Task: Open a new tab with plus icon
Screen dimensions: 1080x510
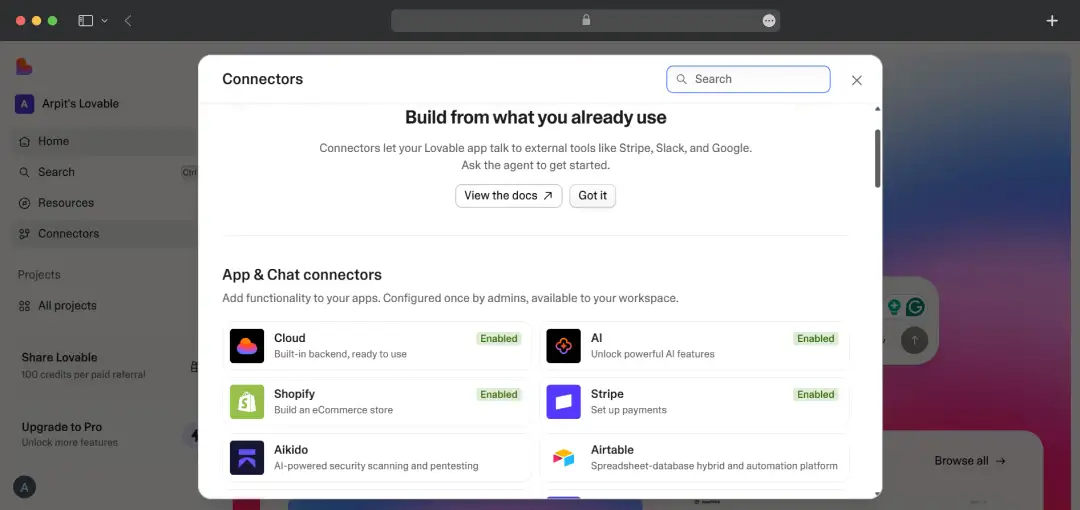Action: pos(1052,21)
